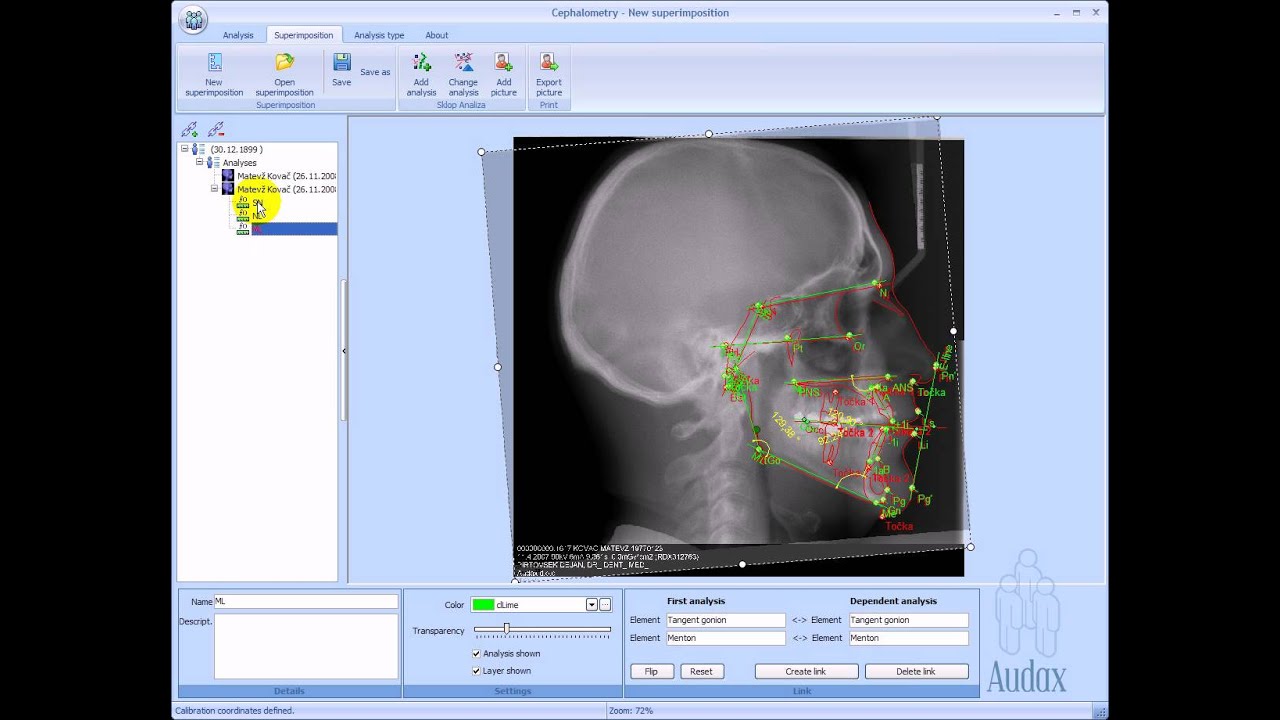This screenshot has width=1280, height=720.
Task: Click First analysis Tangent gonion field
Action: pyautogui.click(x=726, y=620)
